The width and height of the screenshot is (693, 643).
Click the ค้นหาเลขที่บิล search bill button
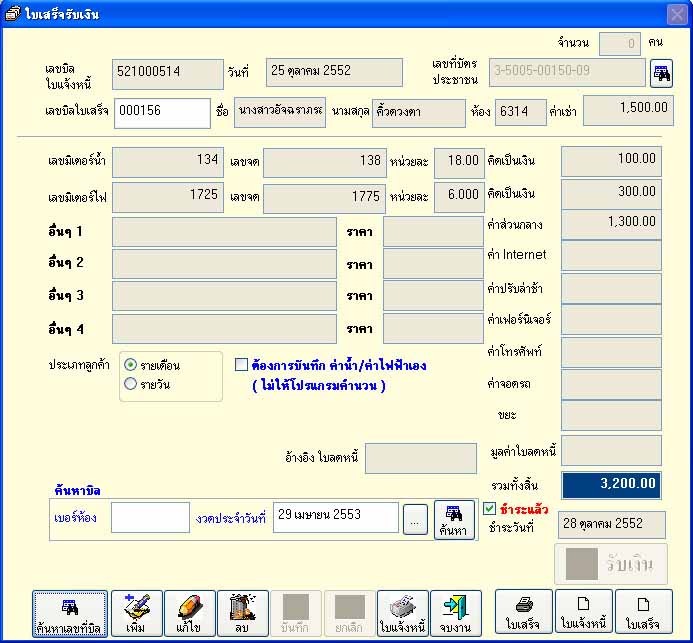click(x=70, y=614)
